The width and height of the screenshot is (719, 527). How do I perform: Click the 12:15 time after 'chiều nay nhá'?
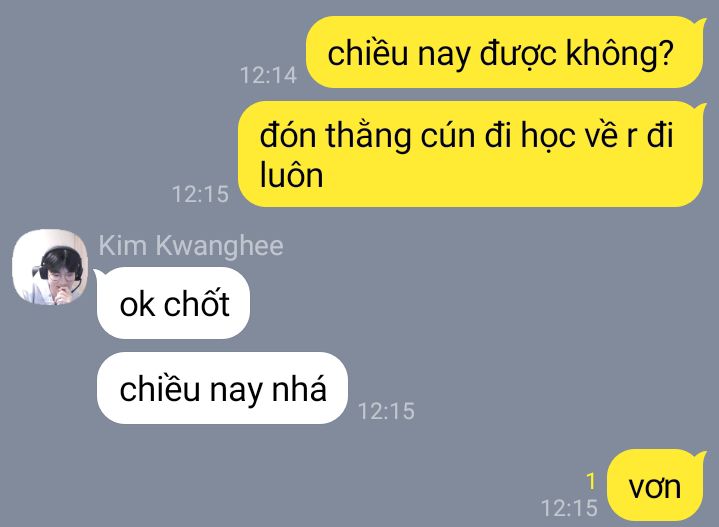[x=386, y=411]
